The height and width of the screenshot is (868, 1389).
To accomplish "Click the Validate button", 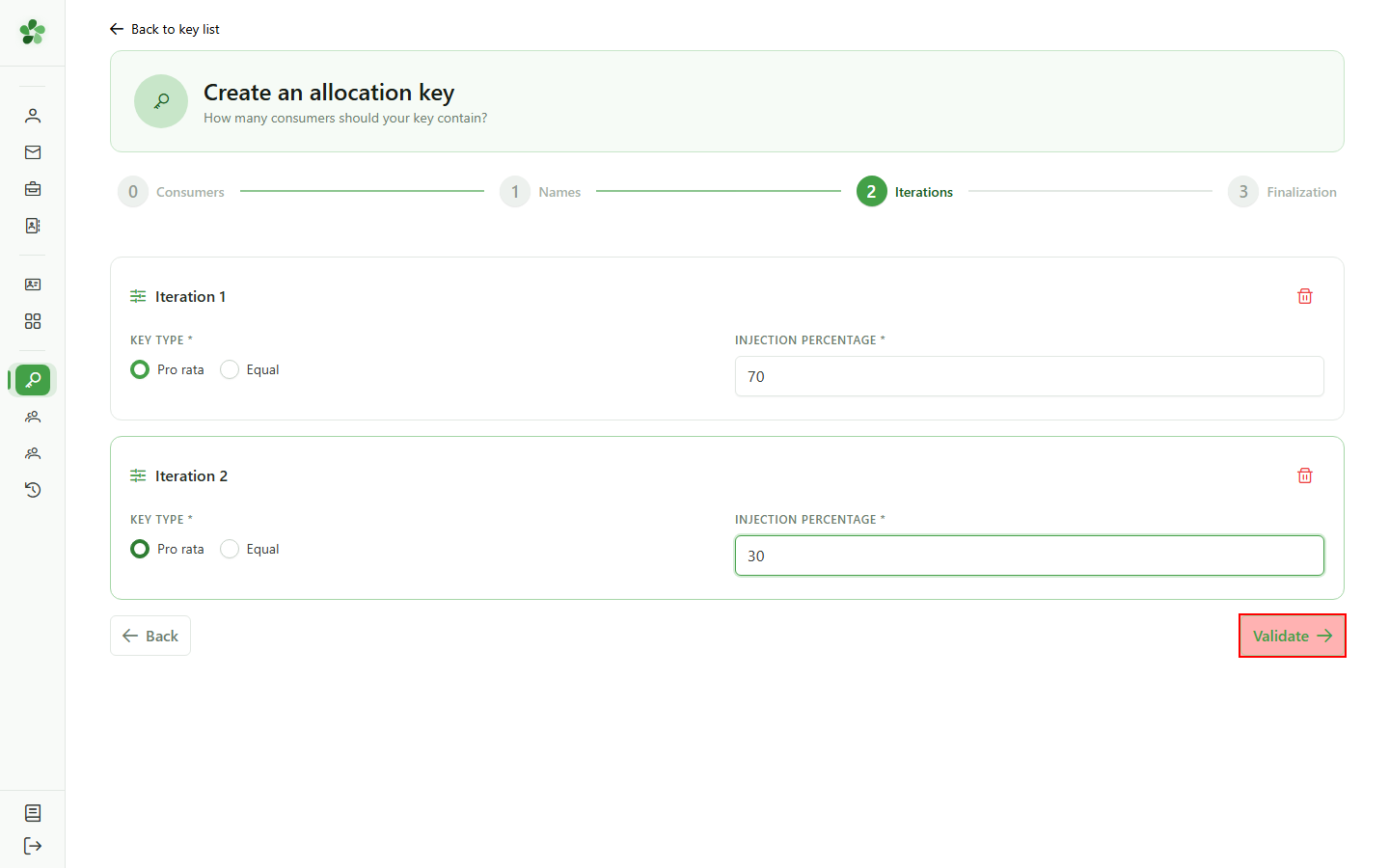I will (1293, 636).
